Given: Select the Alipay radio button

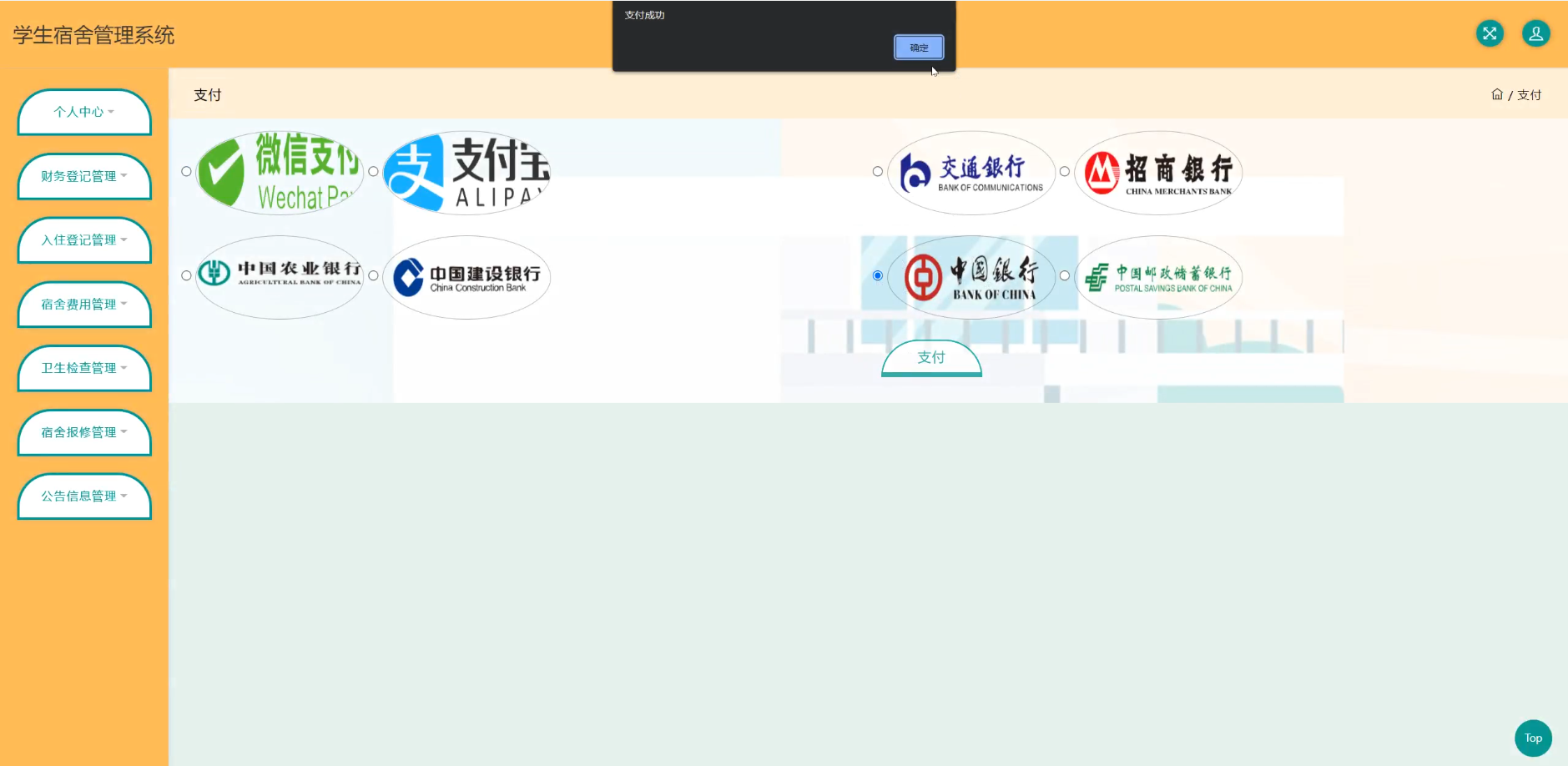Looking at the screenshot, I should pyautogui.click(x=373, y=171).
